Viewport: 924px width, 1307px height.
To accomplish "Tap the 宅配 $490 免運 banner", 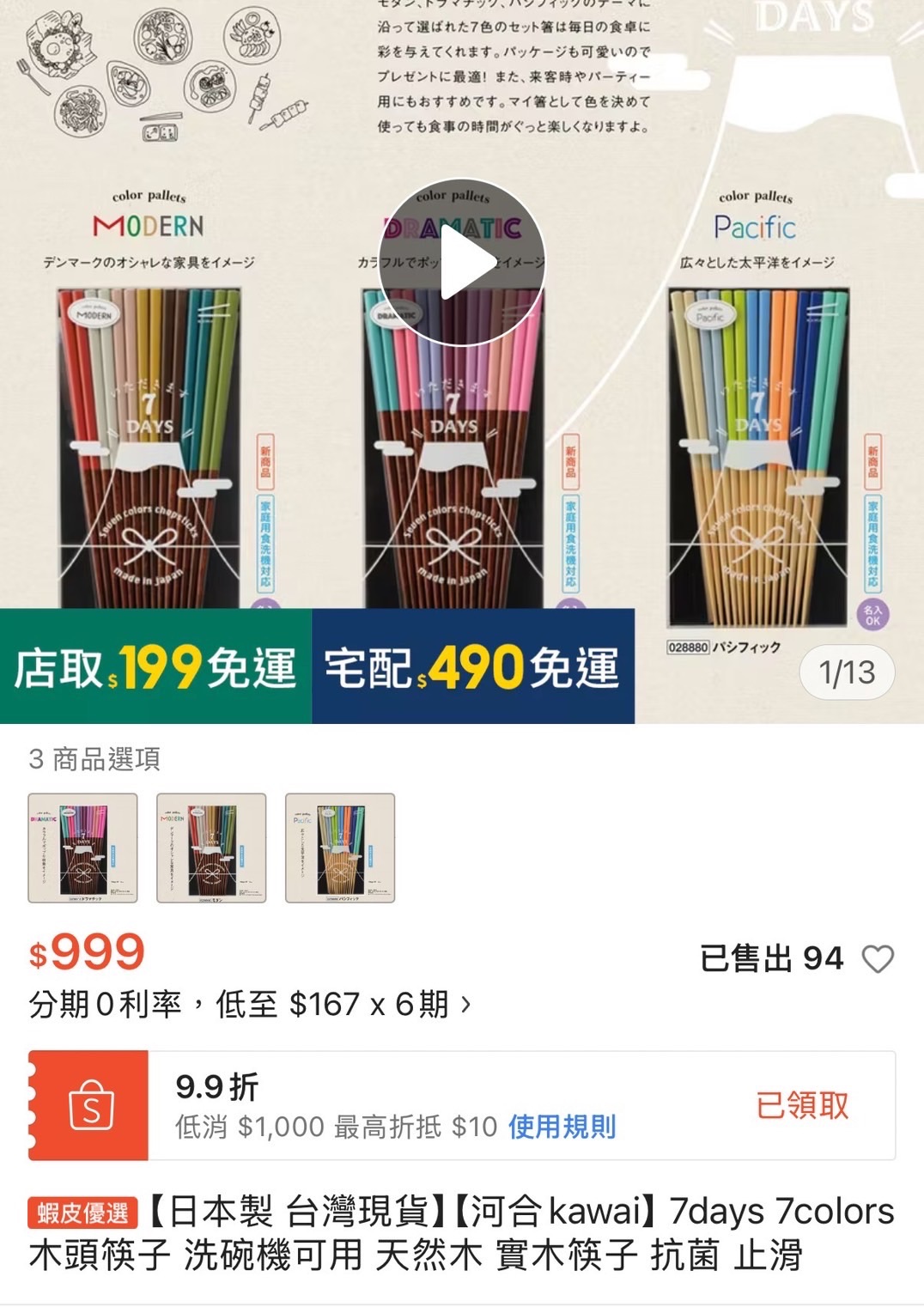I will pyautogui.click(x=473, y=666).
